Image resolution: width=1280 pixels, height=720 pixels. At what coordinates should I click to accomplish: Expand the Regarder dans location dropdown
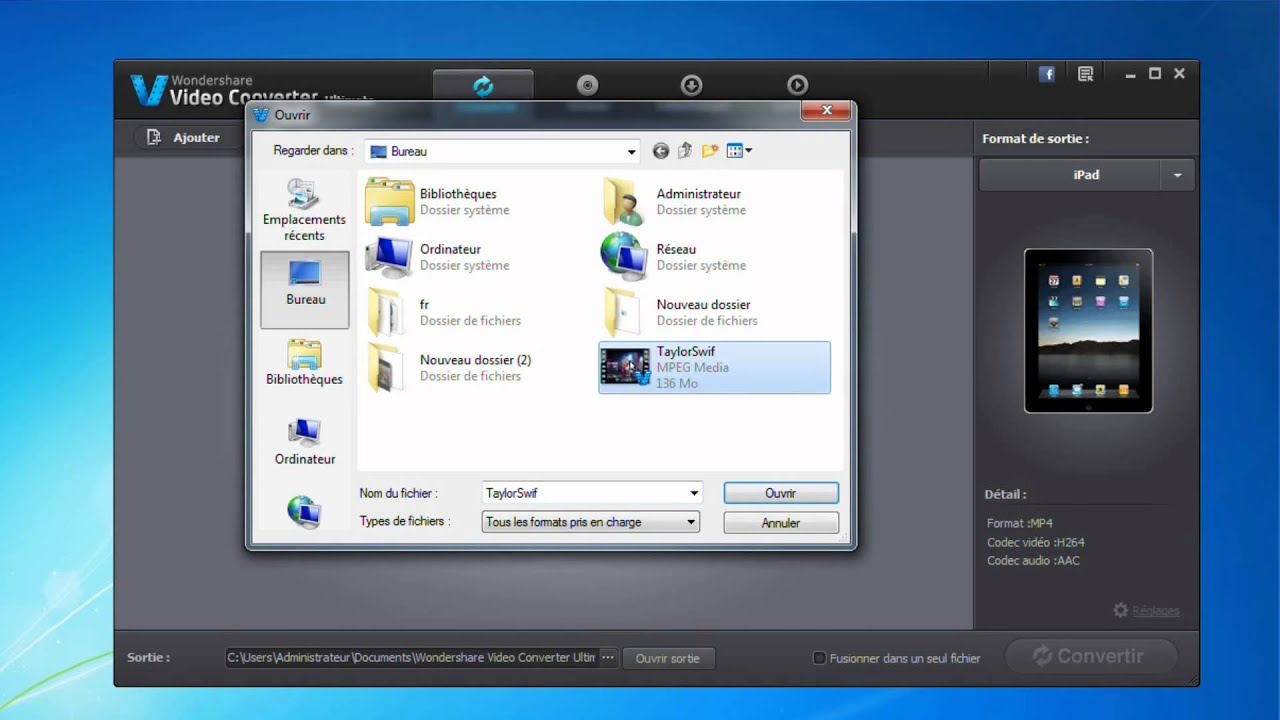631,152
